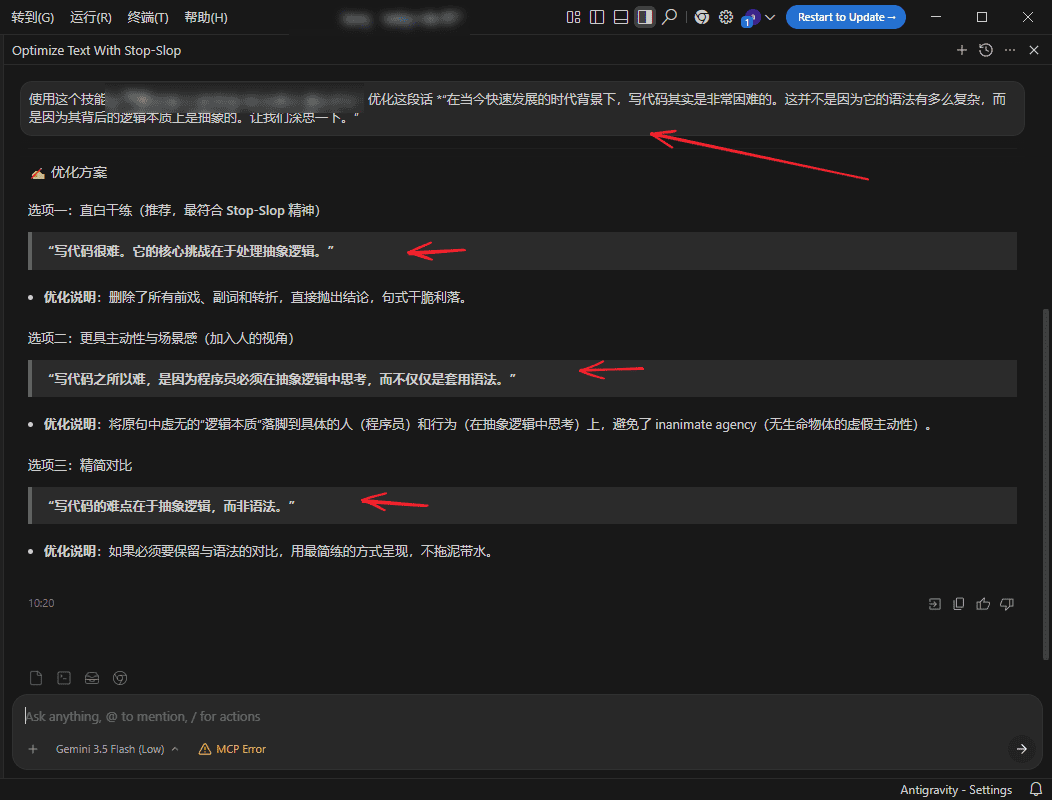Click the inbox tray icon above input
Image resolution: width=1052 pixels, height=800 pixels.
[x=92, y=678]
